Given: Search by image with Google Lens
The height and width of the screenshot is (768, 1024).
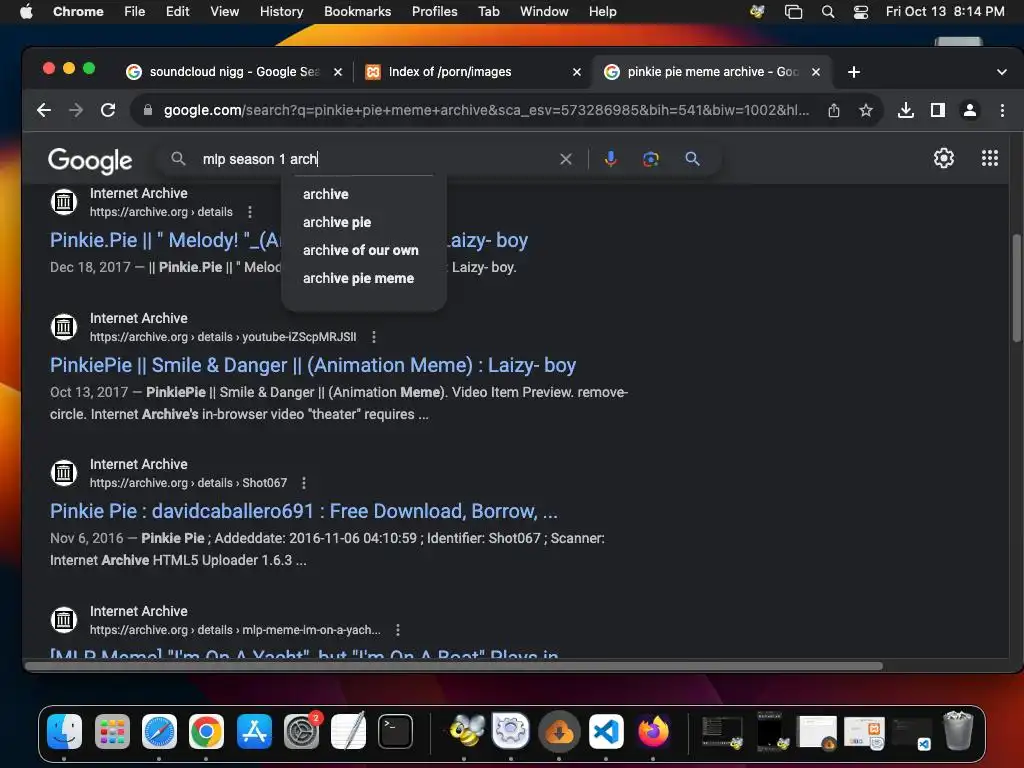Looking at the screenshot, I should 650,159.
